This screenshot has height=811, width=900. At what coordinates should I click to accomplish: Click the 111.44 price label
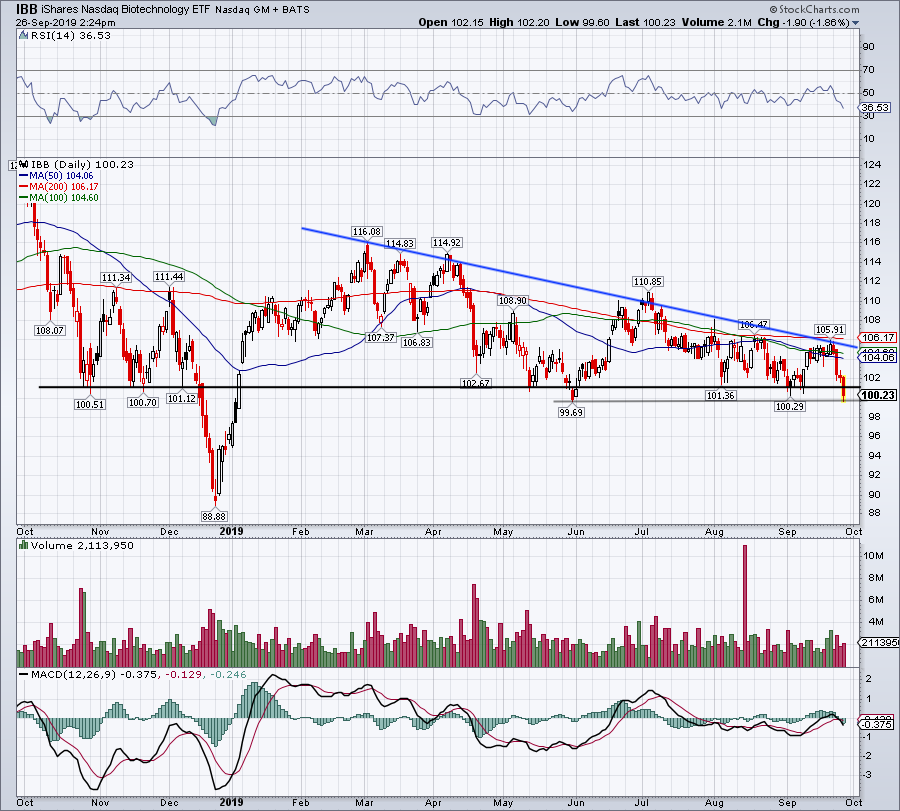point(169,277)
